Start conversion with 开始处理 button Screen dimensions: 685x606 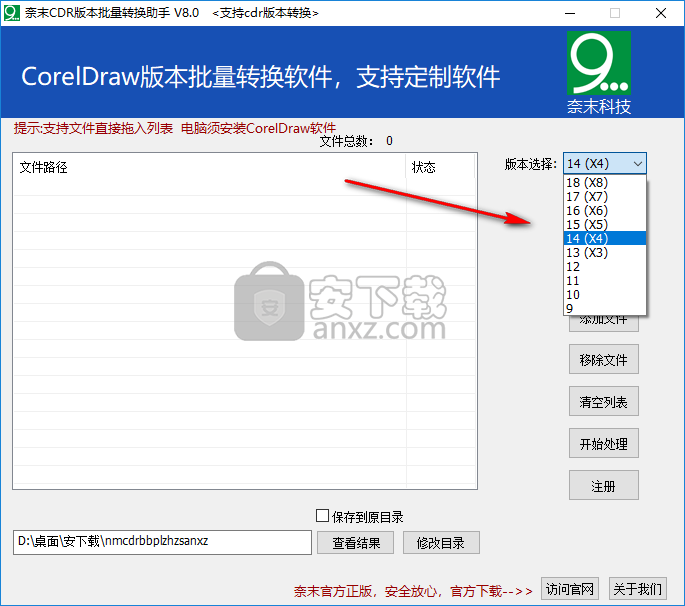[x=603, y=443]
